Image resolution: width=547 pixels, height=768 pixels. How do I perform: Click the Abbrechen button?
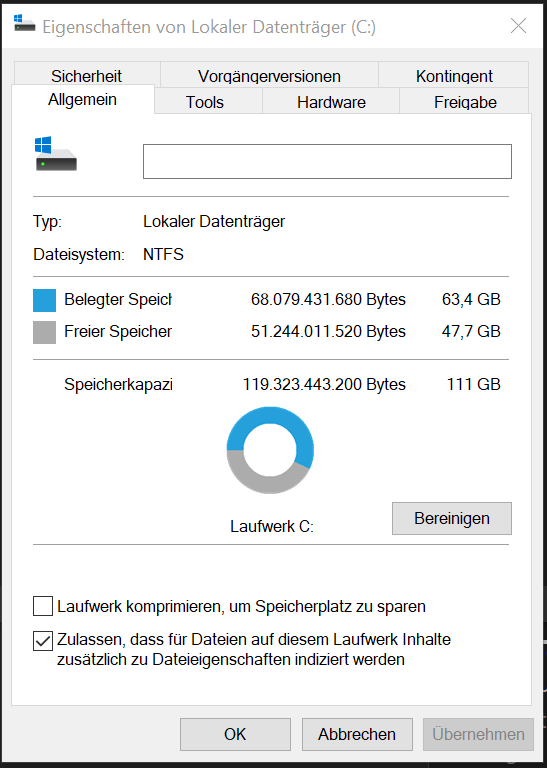357,734
